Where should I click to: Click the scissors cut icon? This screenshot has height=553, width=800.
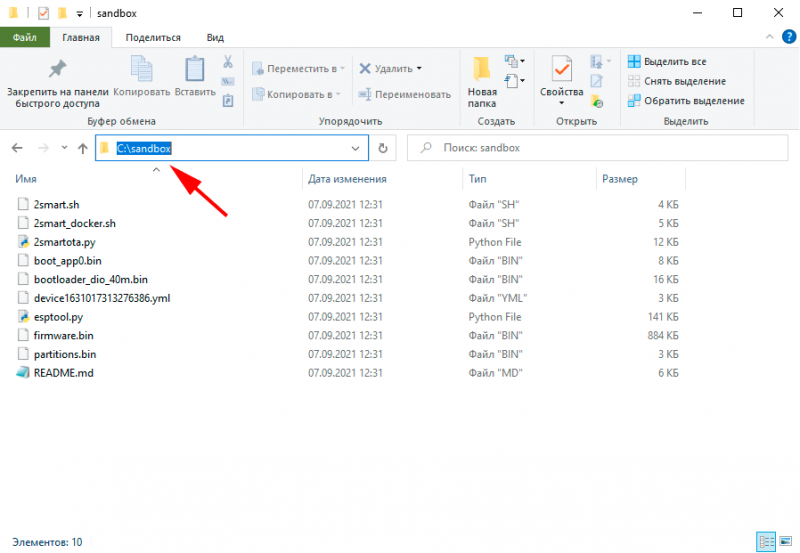point(228,62)
